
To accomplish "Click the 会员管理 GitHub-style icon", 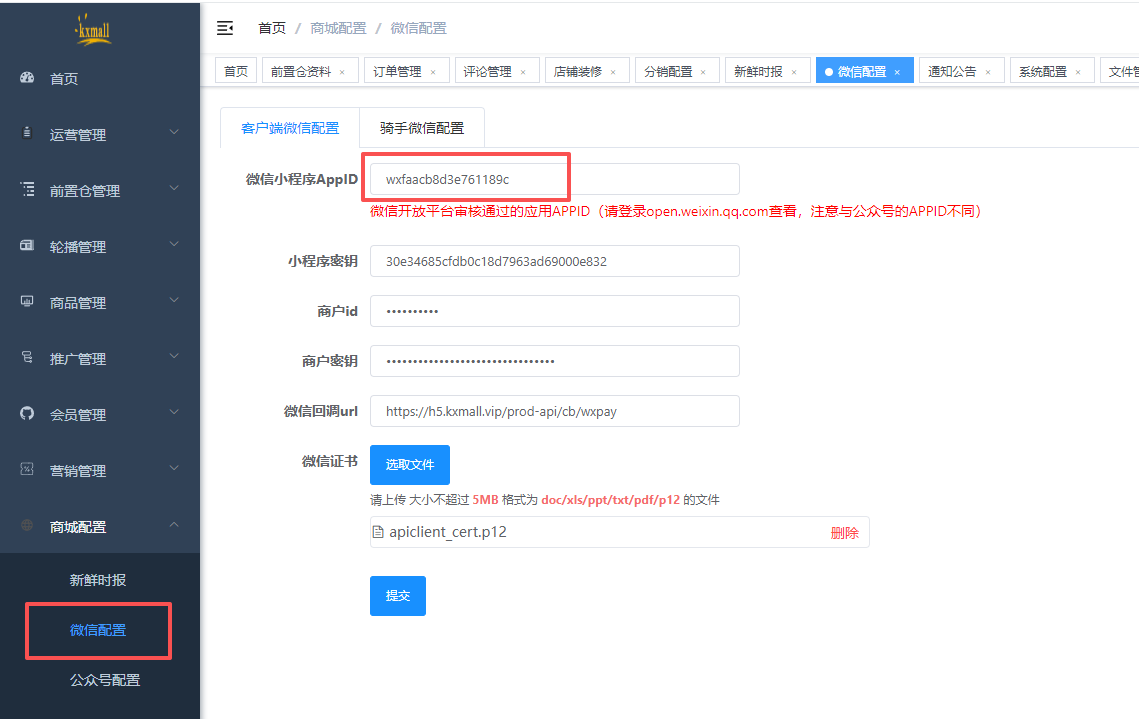I will [x=28, y=414].
